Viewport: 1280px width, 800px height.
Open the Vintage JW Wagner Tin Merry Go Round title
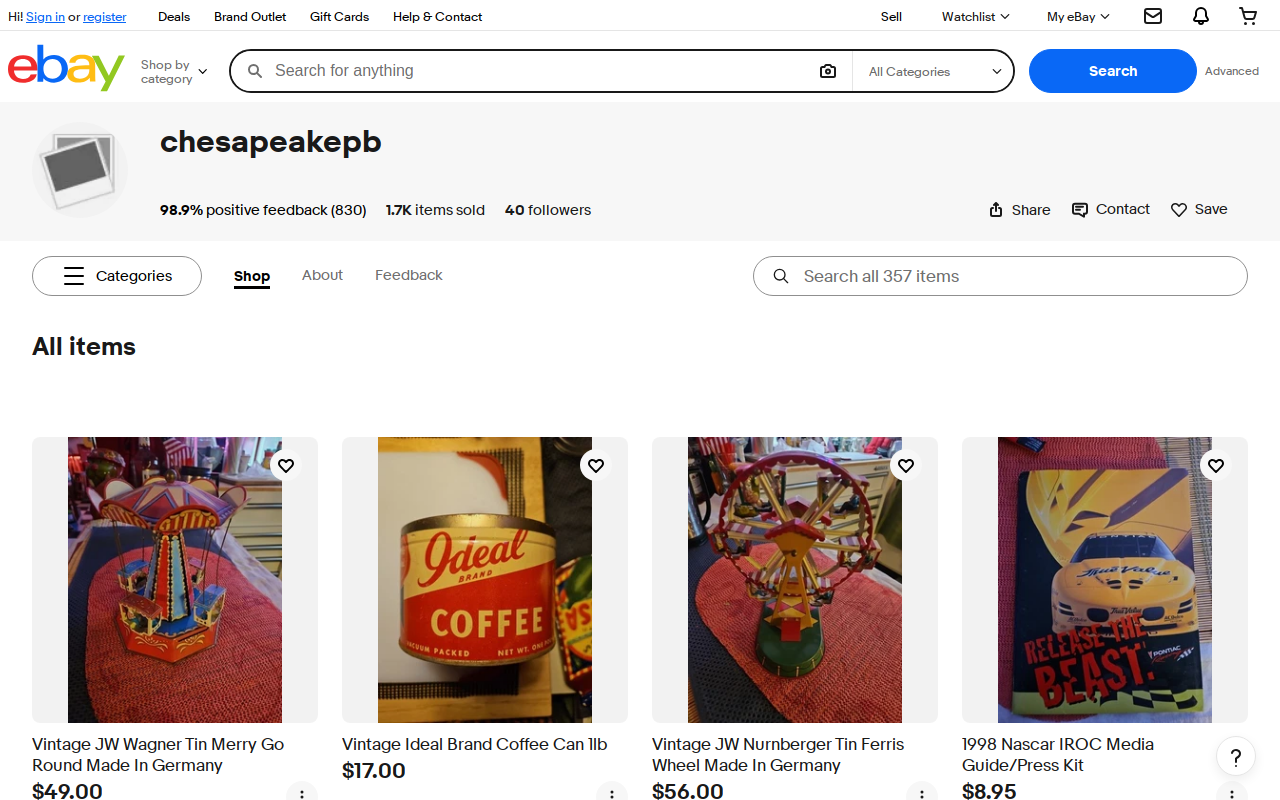(x=158, y=755)
